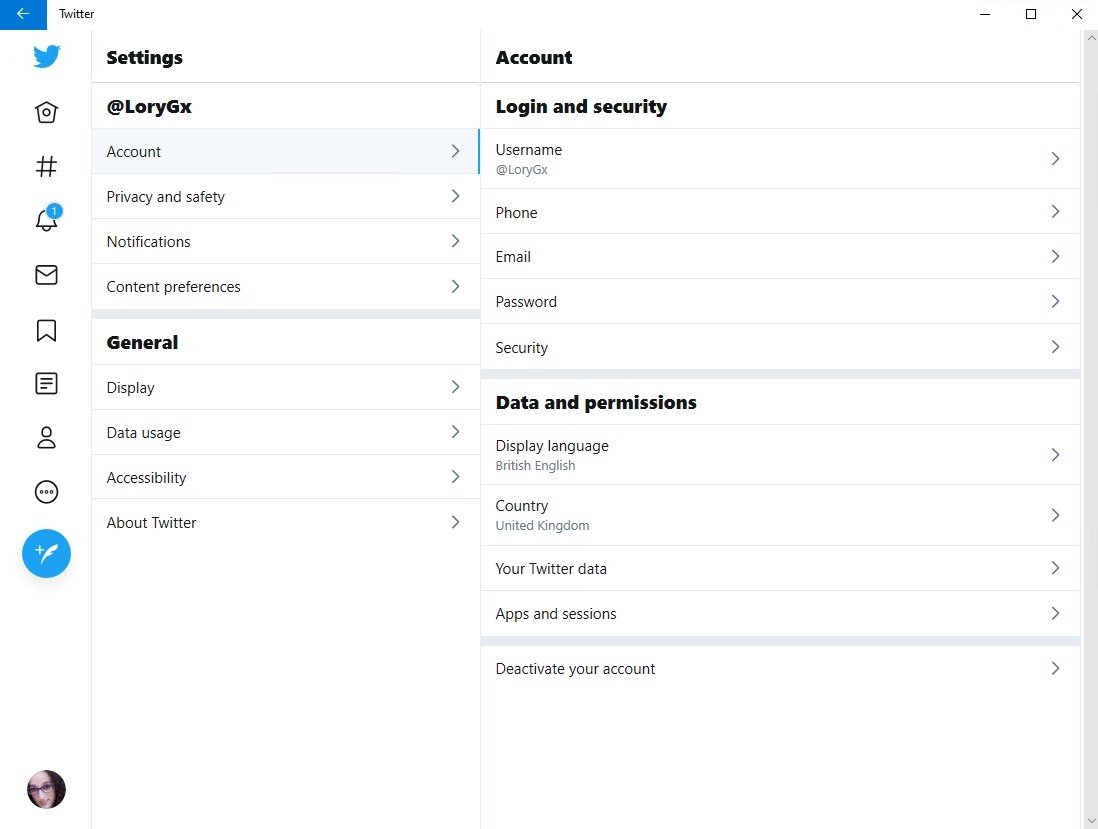Screen dimensions: 1098x829
Task: Open the Home timeline icon
Action: [46, 112]
